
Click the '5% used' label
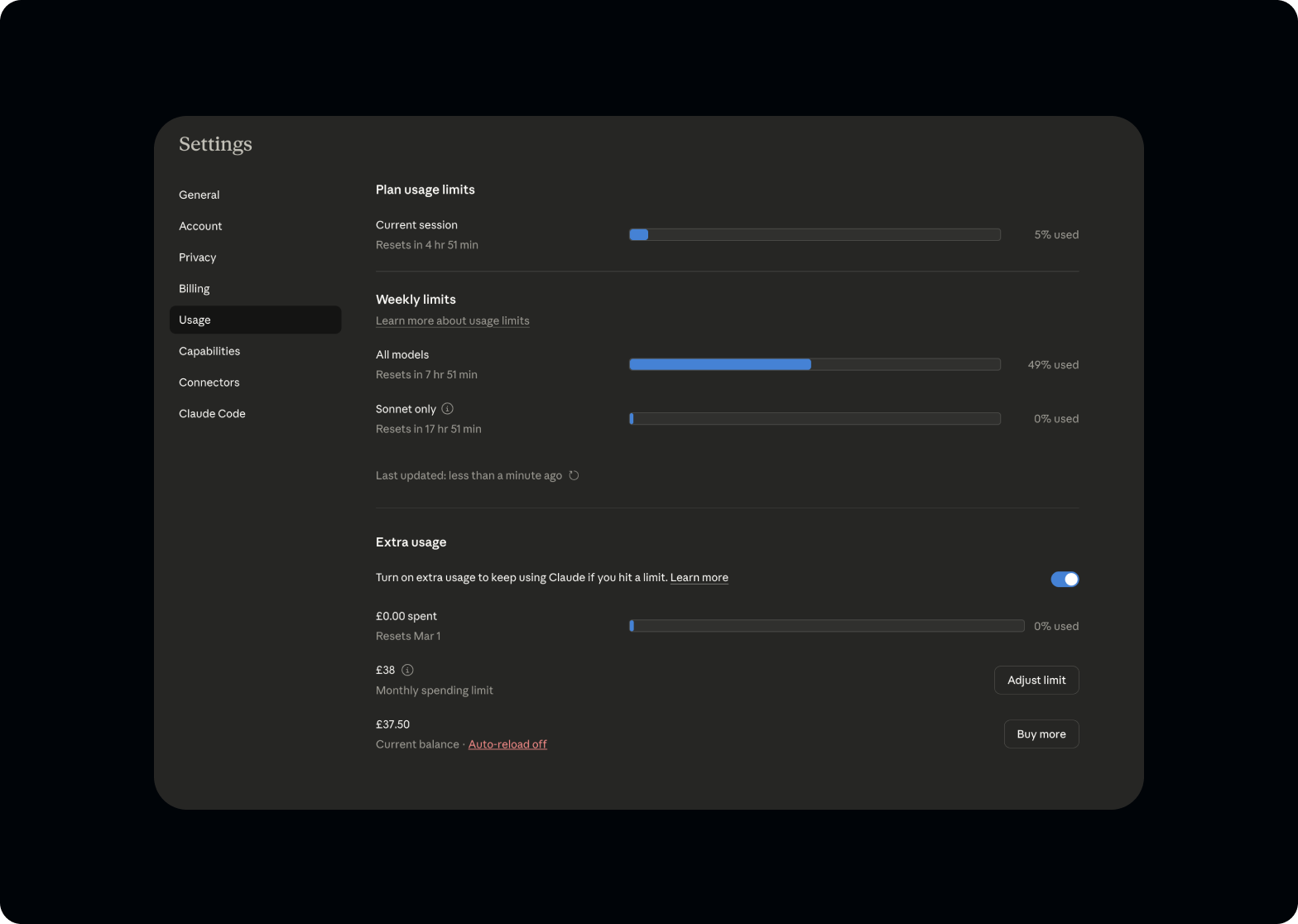[1056, 235]
